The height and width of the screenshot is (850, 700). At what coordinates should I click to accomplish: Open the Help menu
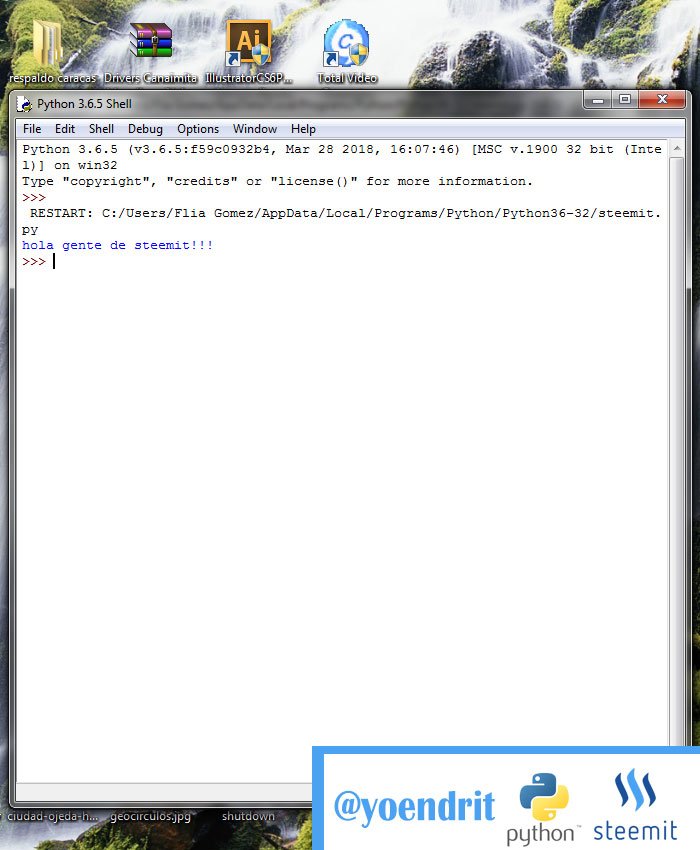coord(303,129)
